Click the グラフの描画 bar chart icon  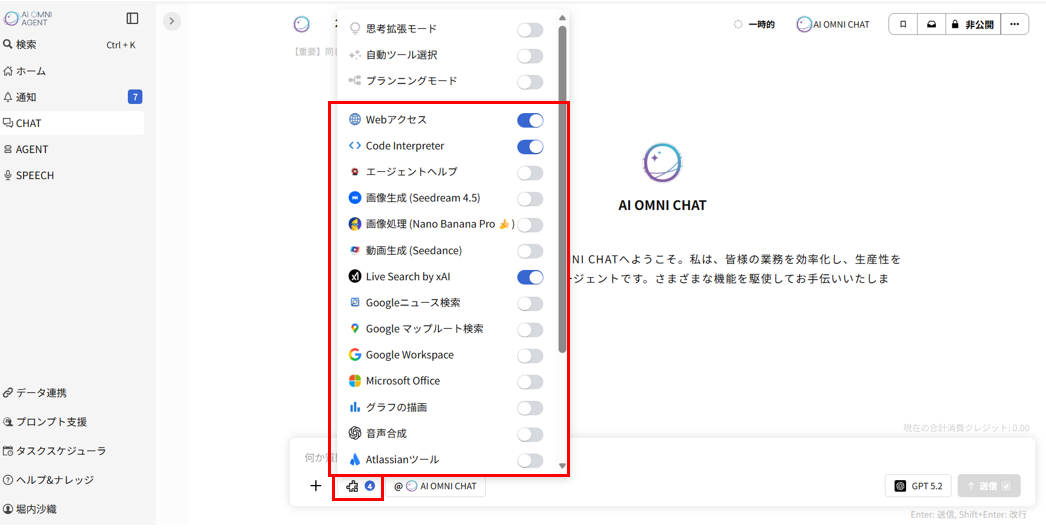355,407
